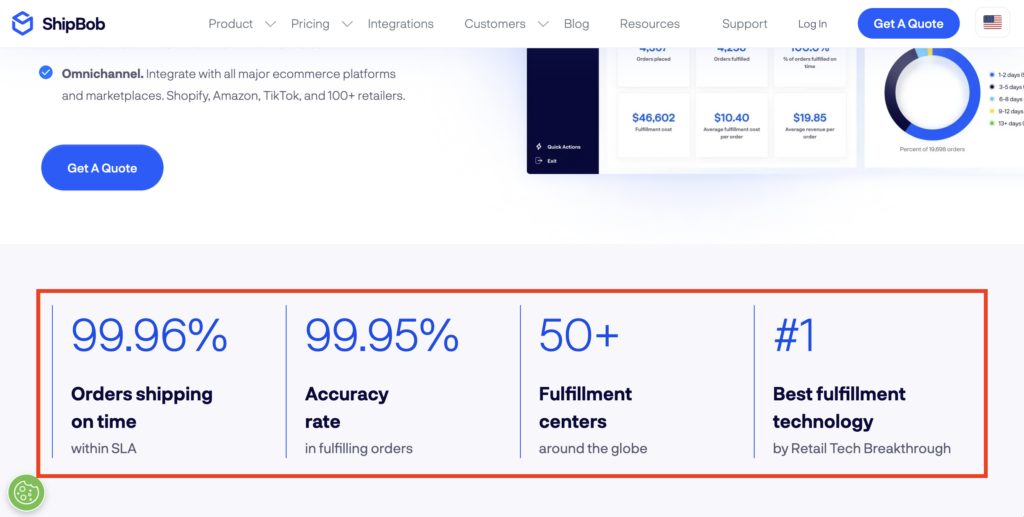Click the Omnichannel blue checkmark icon
The image size is (1024, 517).
pyautogui.click(x=46, y=73)
